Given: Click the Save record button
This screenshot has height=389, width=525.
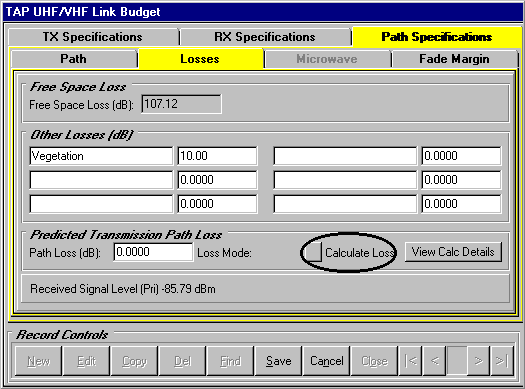Looking at the screenshot, I should point(278,361).
